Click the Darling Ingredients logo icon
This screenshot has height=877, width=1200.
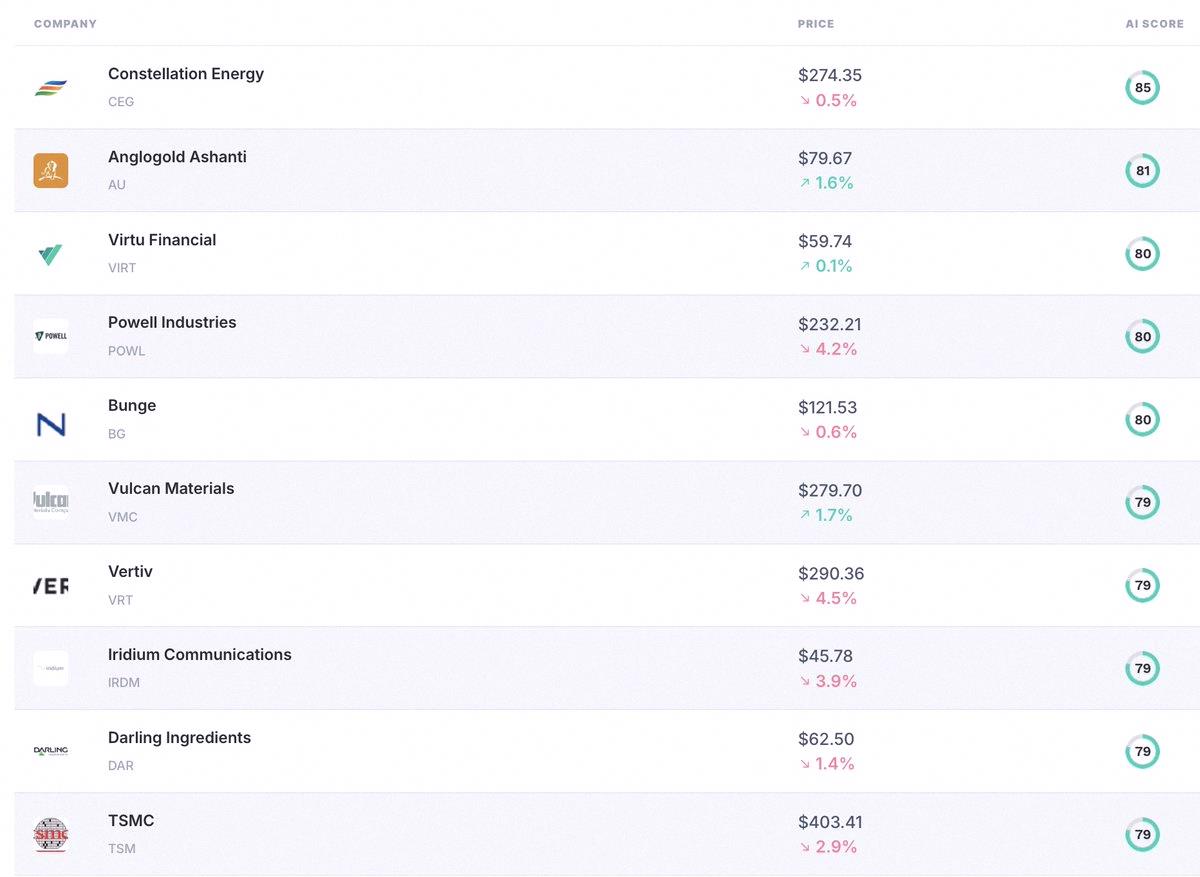(x=51, y=752)
